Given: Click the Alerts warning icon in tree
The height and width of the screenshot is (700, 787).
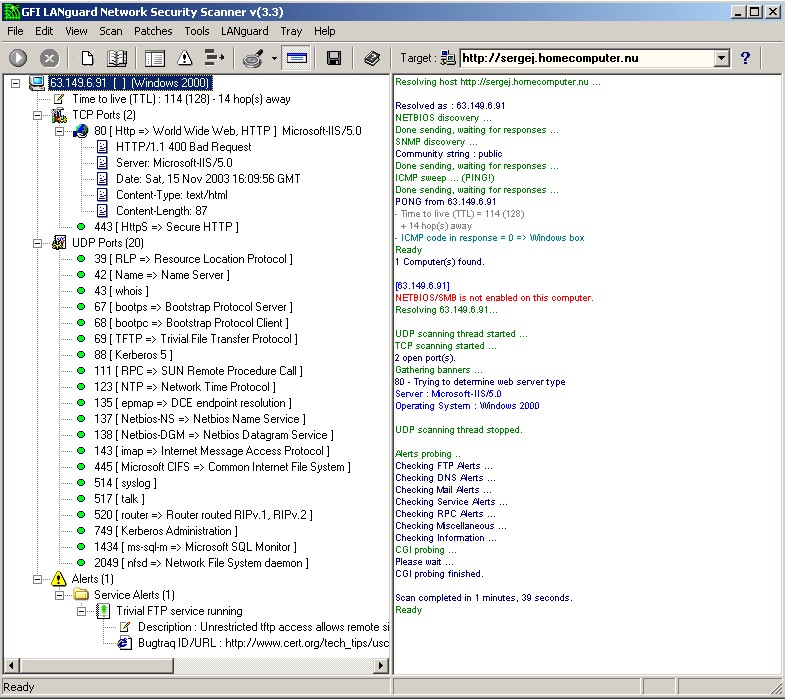Looking at the screenshot, I should (x=59, y=579).
